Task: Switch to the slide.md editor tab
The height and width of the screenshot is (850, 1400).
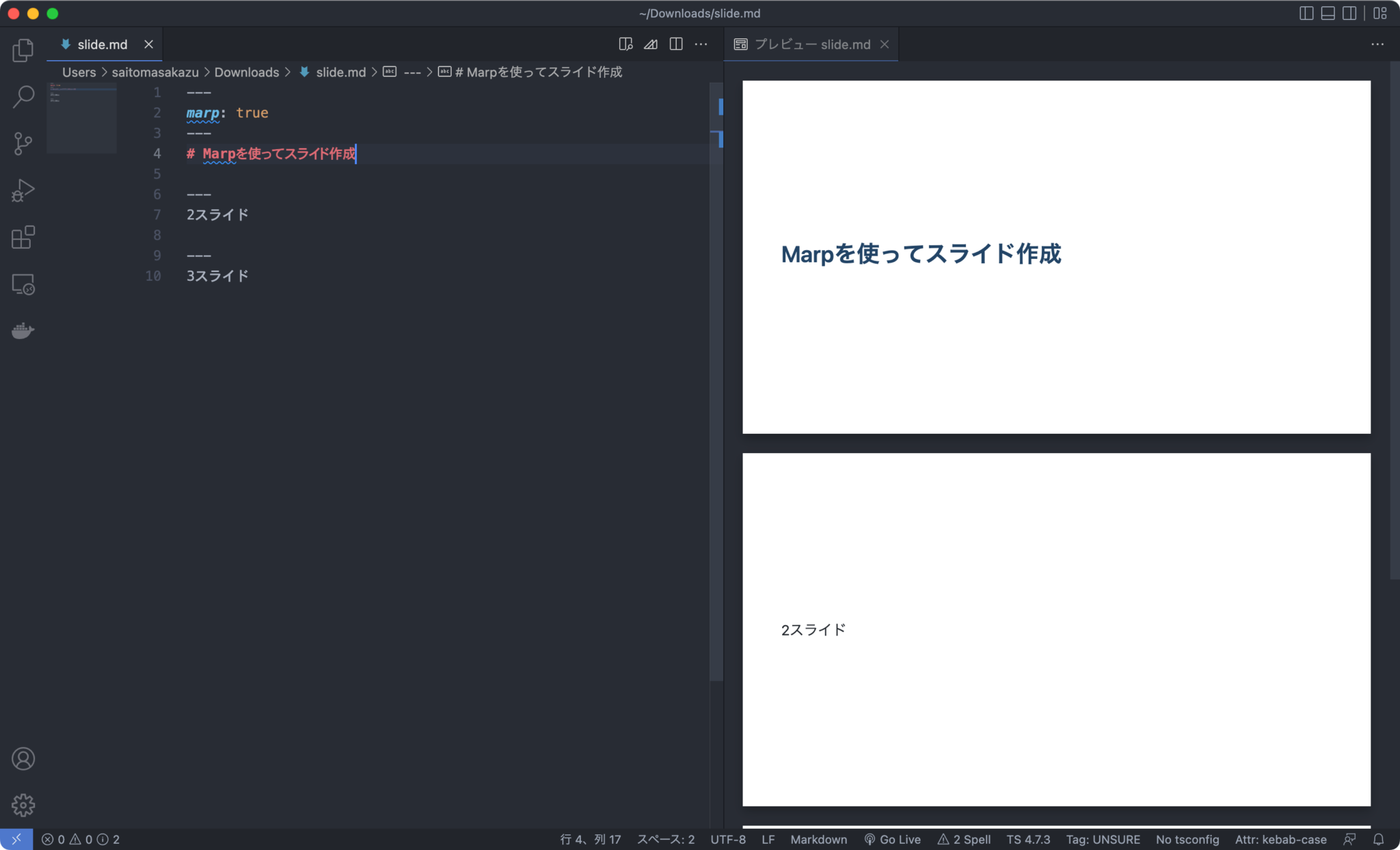Action: click(101, 44)
